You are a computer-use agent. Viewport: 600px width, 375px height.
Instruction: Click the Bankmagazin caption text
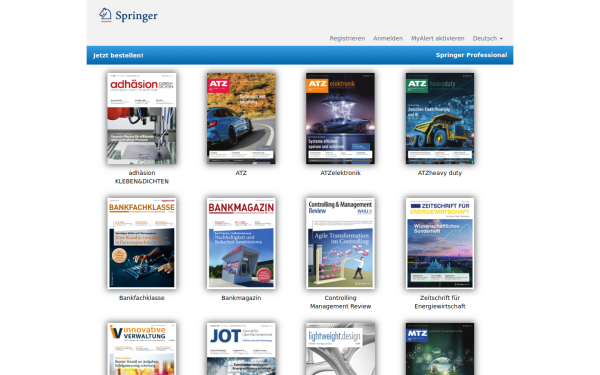tap(241, 298)
